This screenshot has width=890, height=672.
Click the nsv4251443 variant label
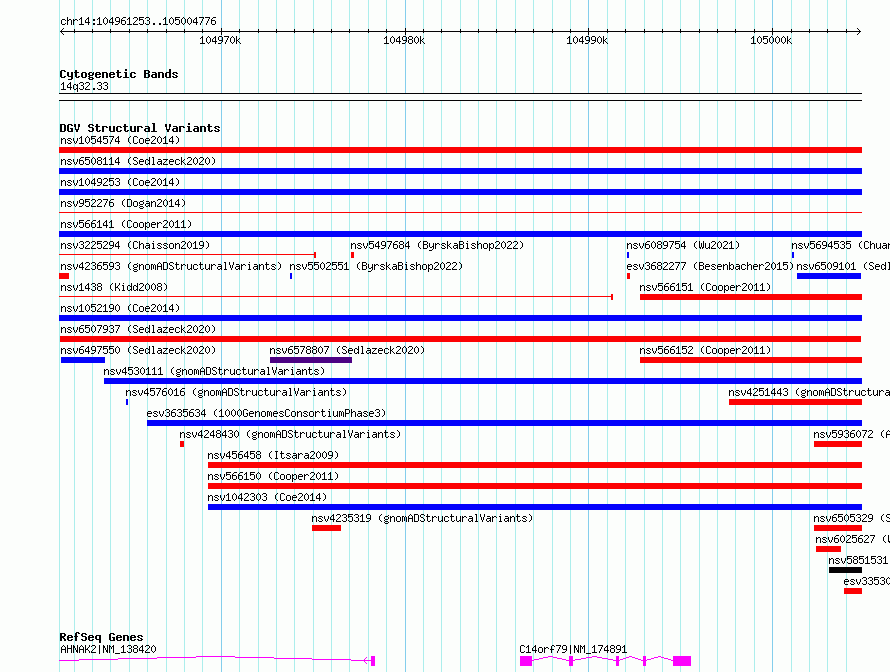click(x=809, y=392)
